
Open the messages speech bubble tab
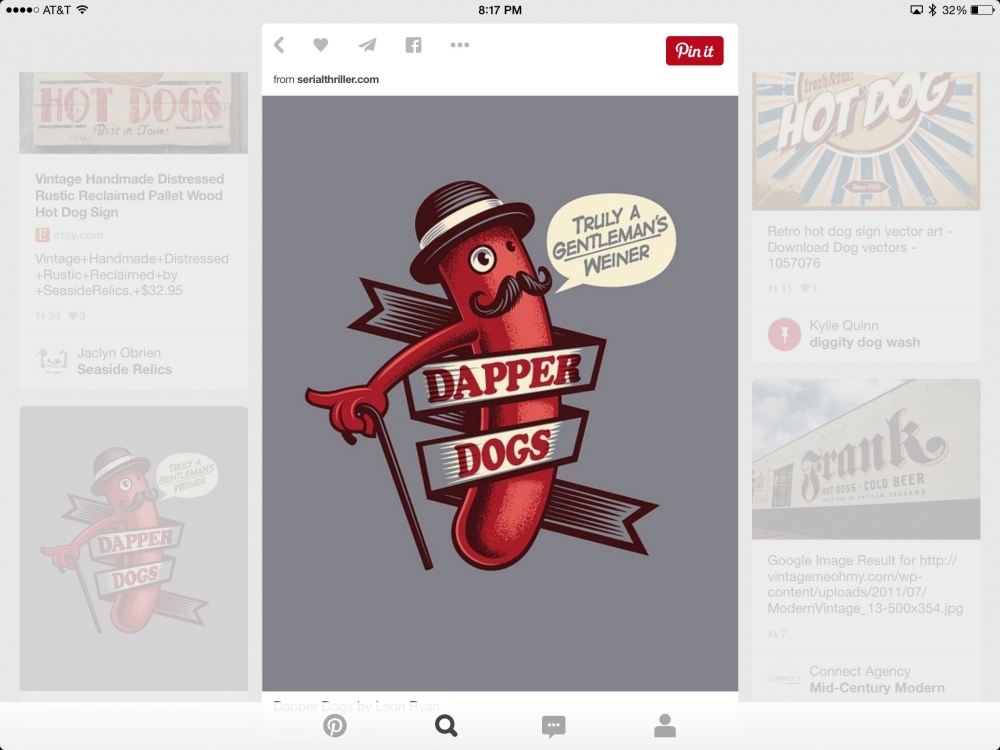553,726
